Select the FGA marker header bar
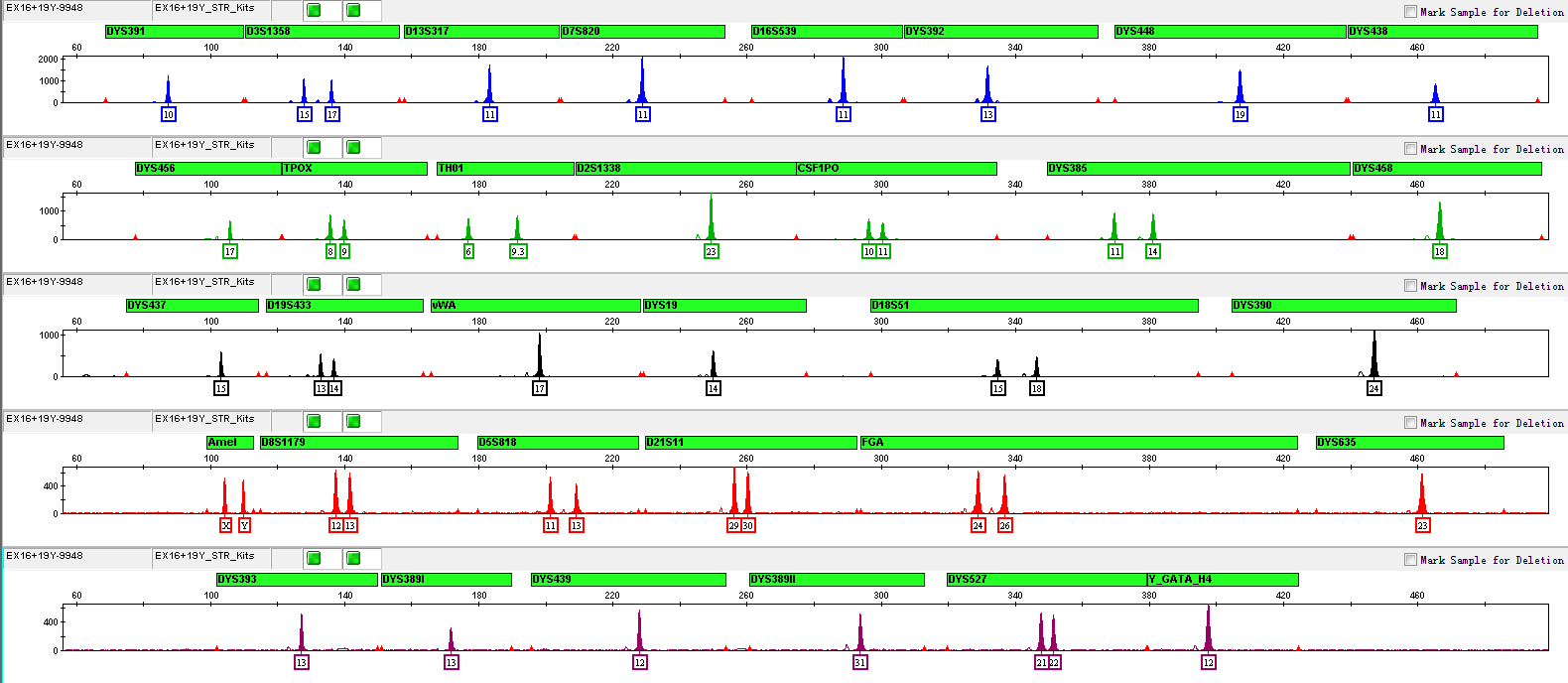This screenshot has height=683, width=1568. click(1079, 443)
